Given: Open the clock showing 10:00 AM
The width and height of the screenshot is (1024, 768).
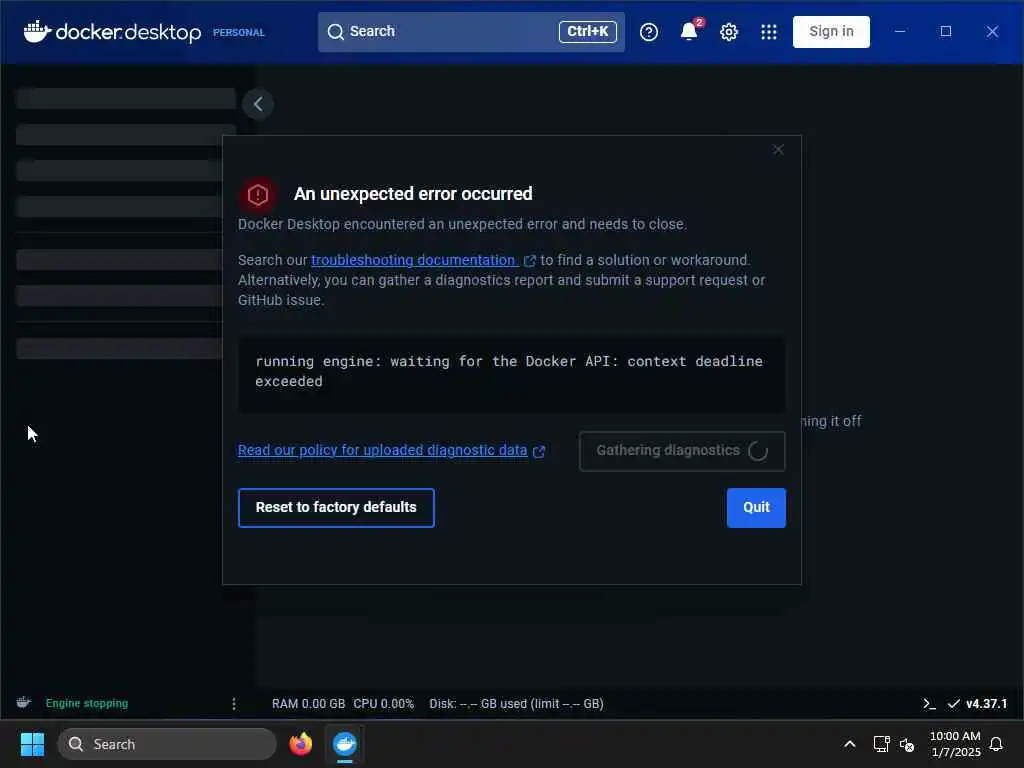Looking at the screenshot, I should [955, 744].
